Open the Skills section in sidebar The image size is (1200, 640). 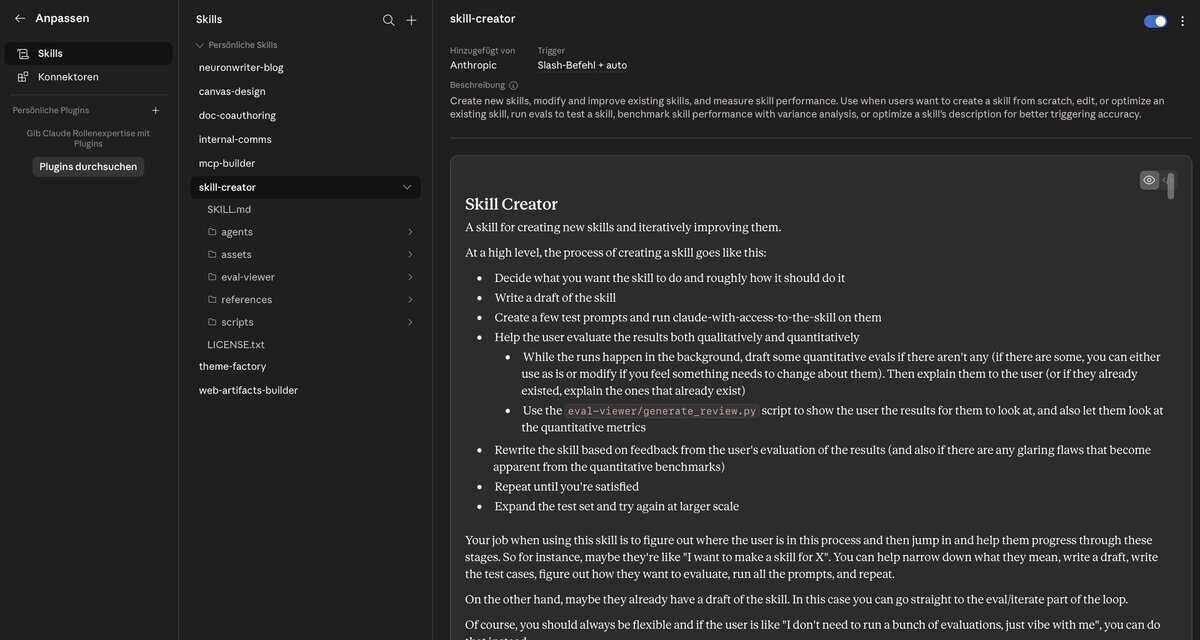click(88, 53)
